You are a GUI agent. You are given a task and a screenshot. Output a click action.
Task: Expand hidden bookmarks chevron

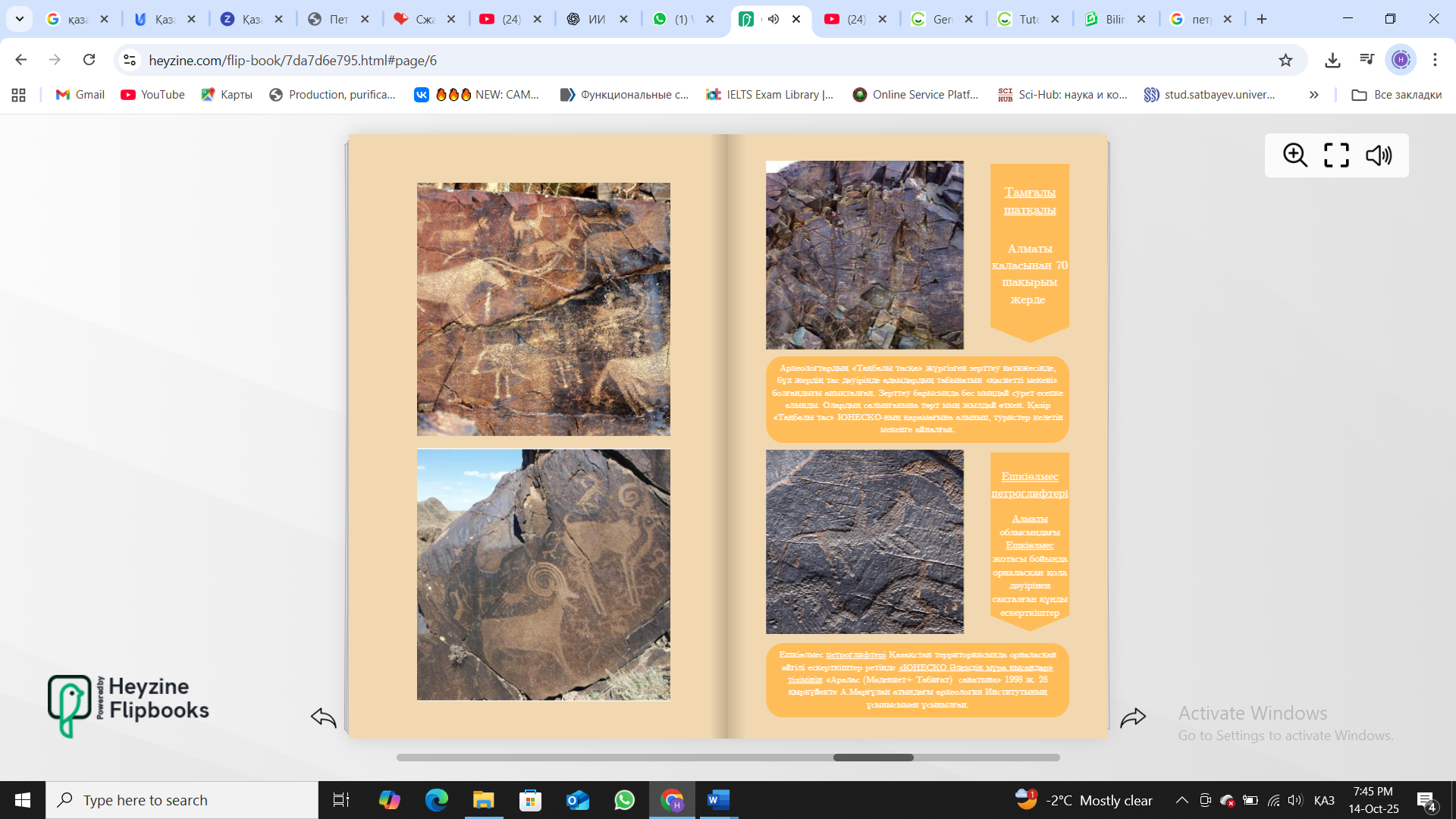pyautogui.click(x=1313, y=95)
